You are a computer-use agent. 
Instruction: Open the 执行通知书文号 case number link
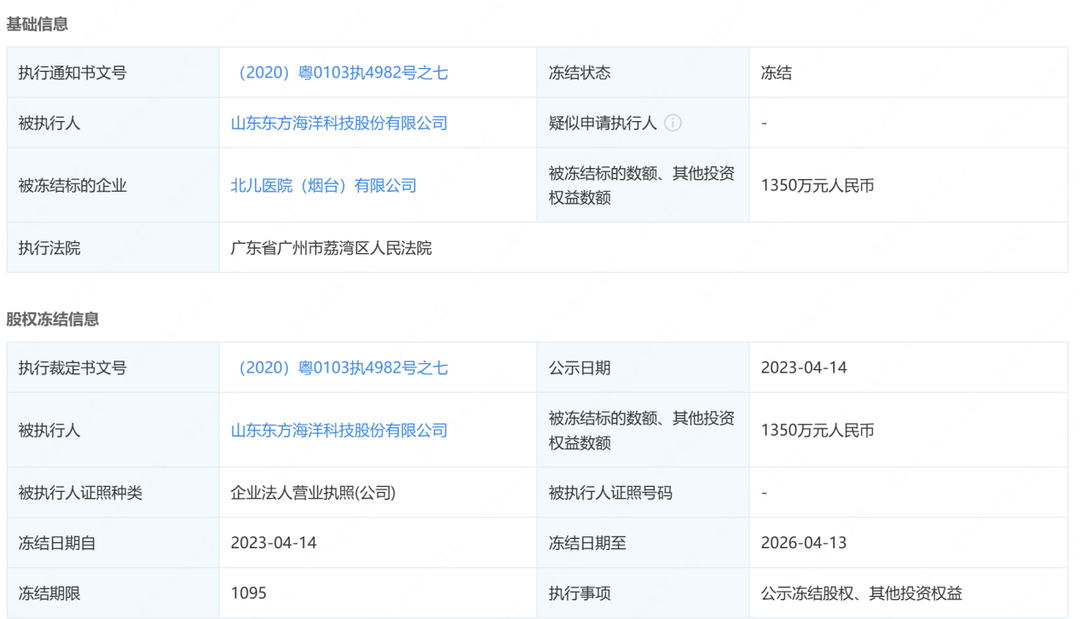(339, 73)
